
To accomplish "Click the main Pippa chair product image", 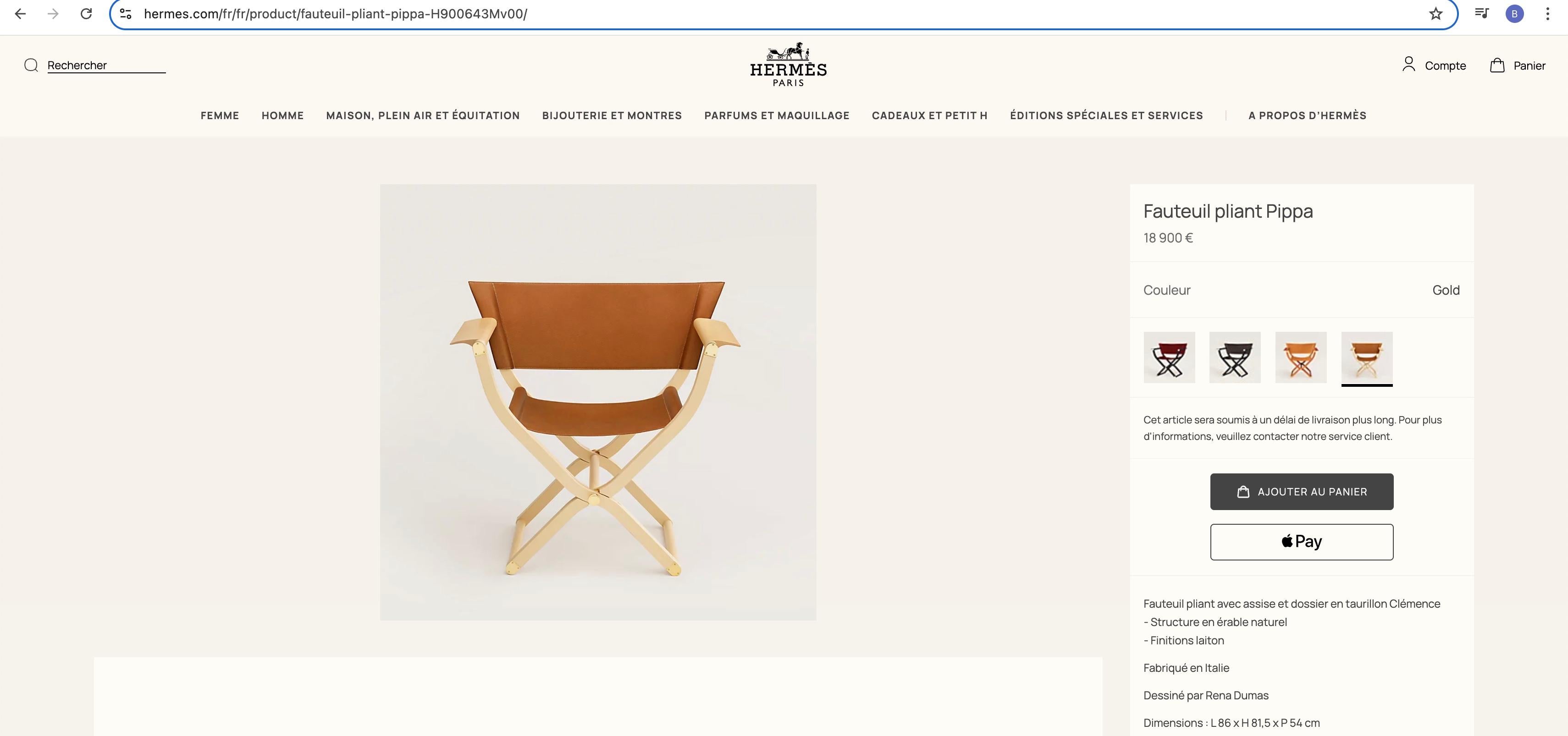I will 598,402.
